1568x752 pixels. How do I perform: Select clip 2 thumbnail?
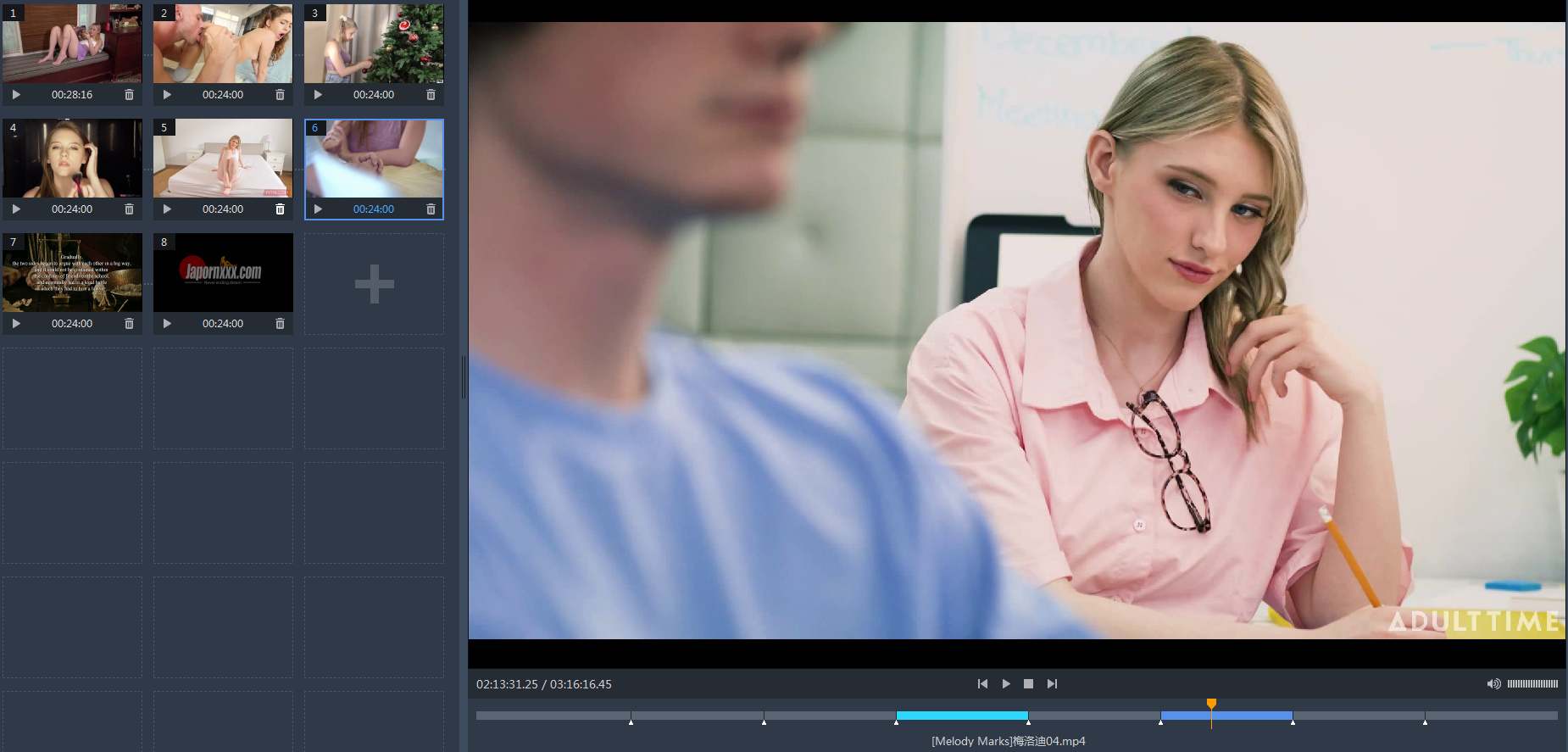(223, 43)
